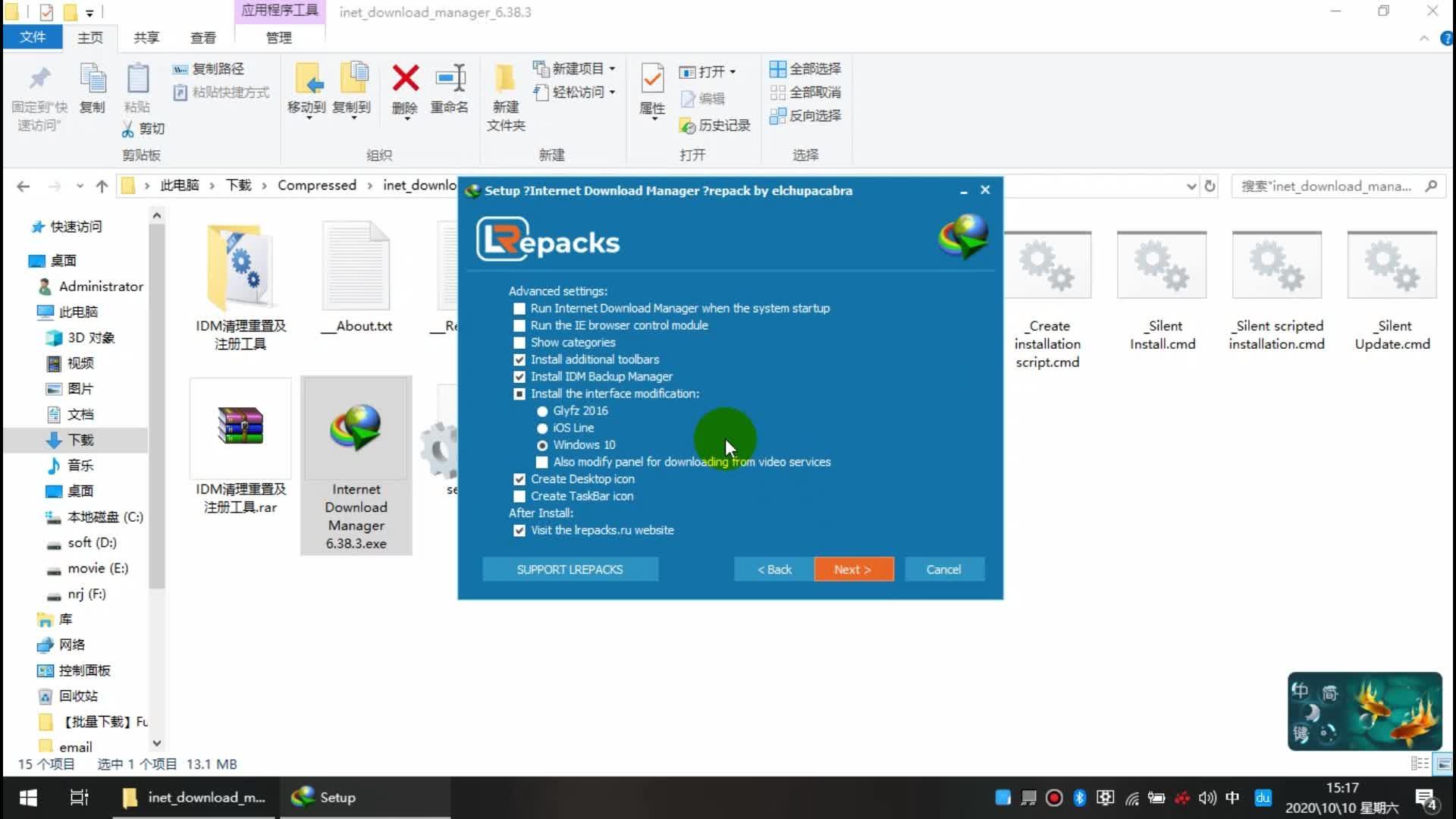The width and height of the screenshot is (1456, 819).
Task: Click Copy path (复制路径) in ribbon
Action: pyautogui.click(x=208, y=69)
